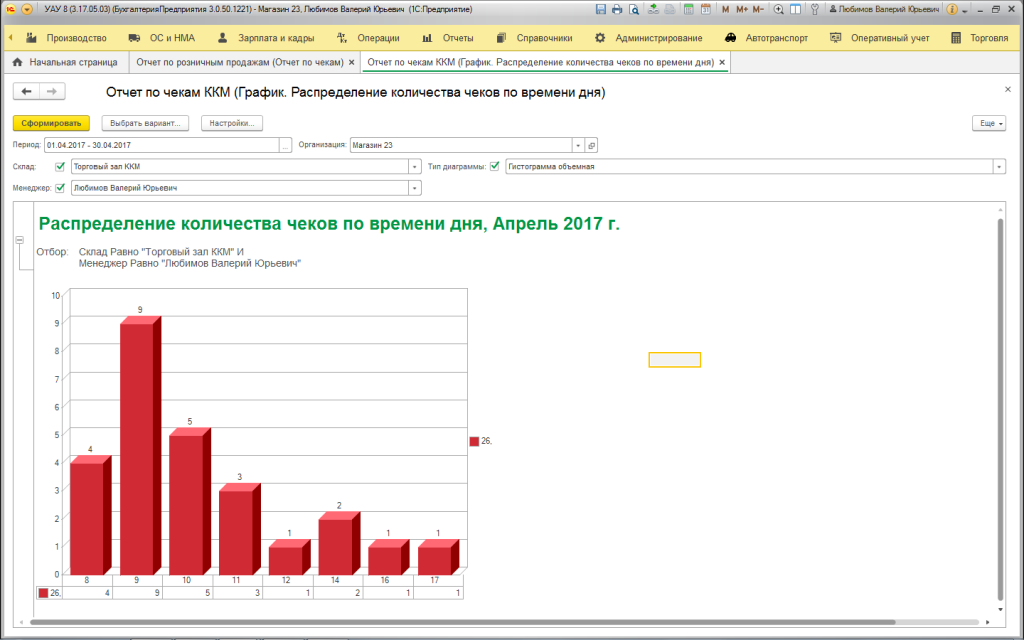Switch to Отчет по розничным продажам tab
The width and height of the screenshot is (1024, 640).
click(x=240, y=63)
